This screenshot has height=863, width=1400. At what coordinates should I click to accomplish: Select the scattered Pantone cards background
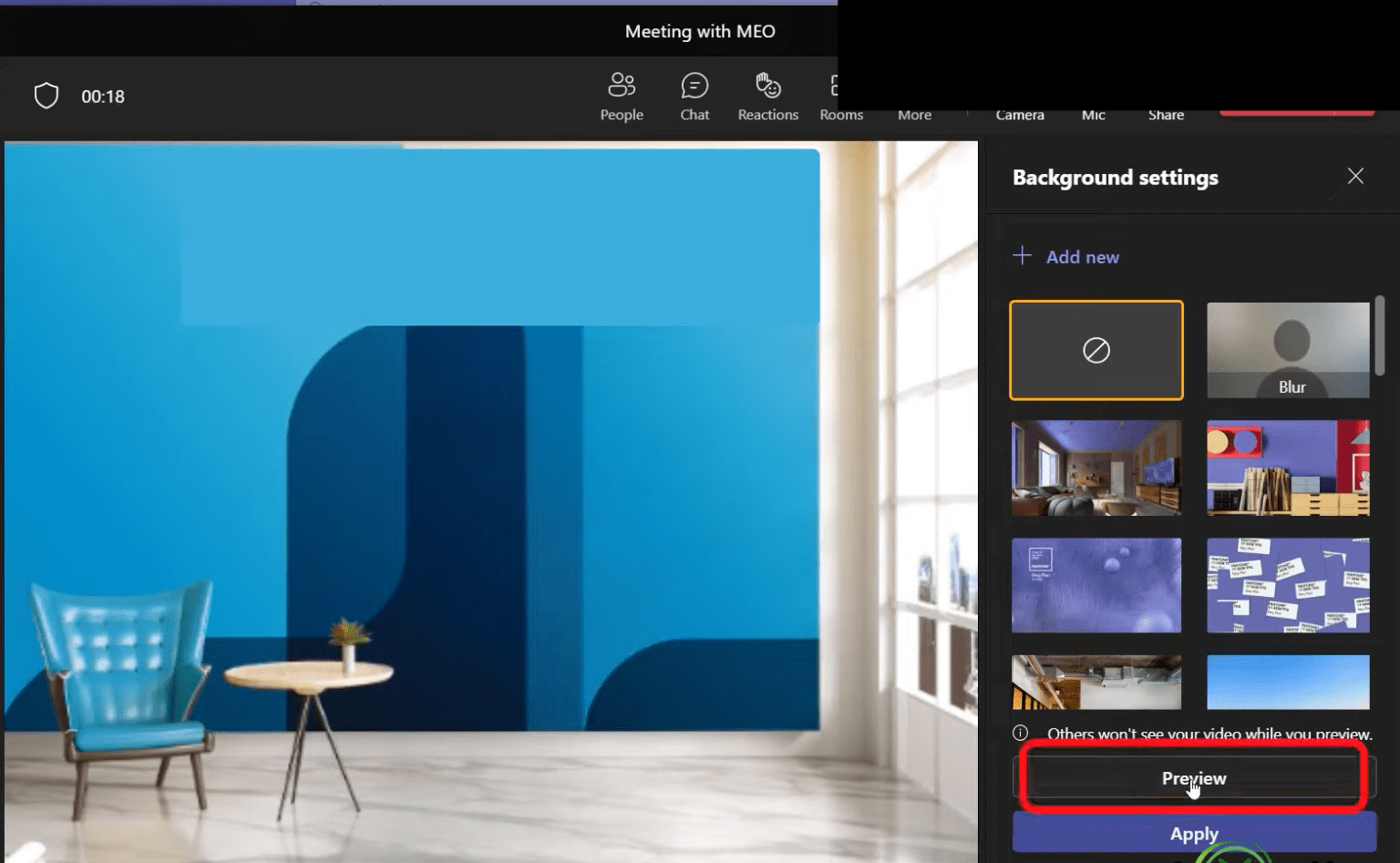click(x=1288, y=585)
